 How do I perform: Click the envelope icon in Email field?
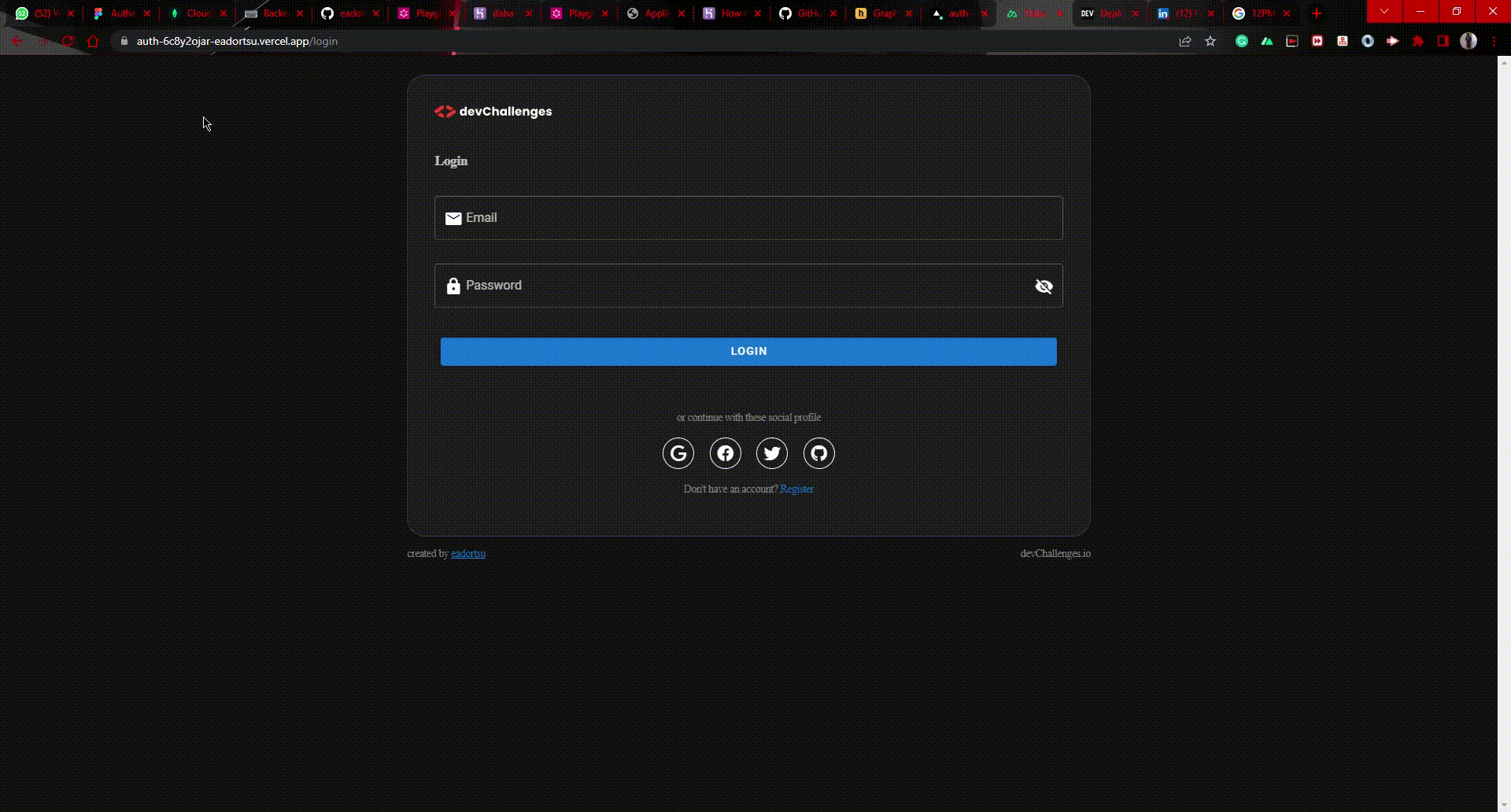tap(453, 219)
